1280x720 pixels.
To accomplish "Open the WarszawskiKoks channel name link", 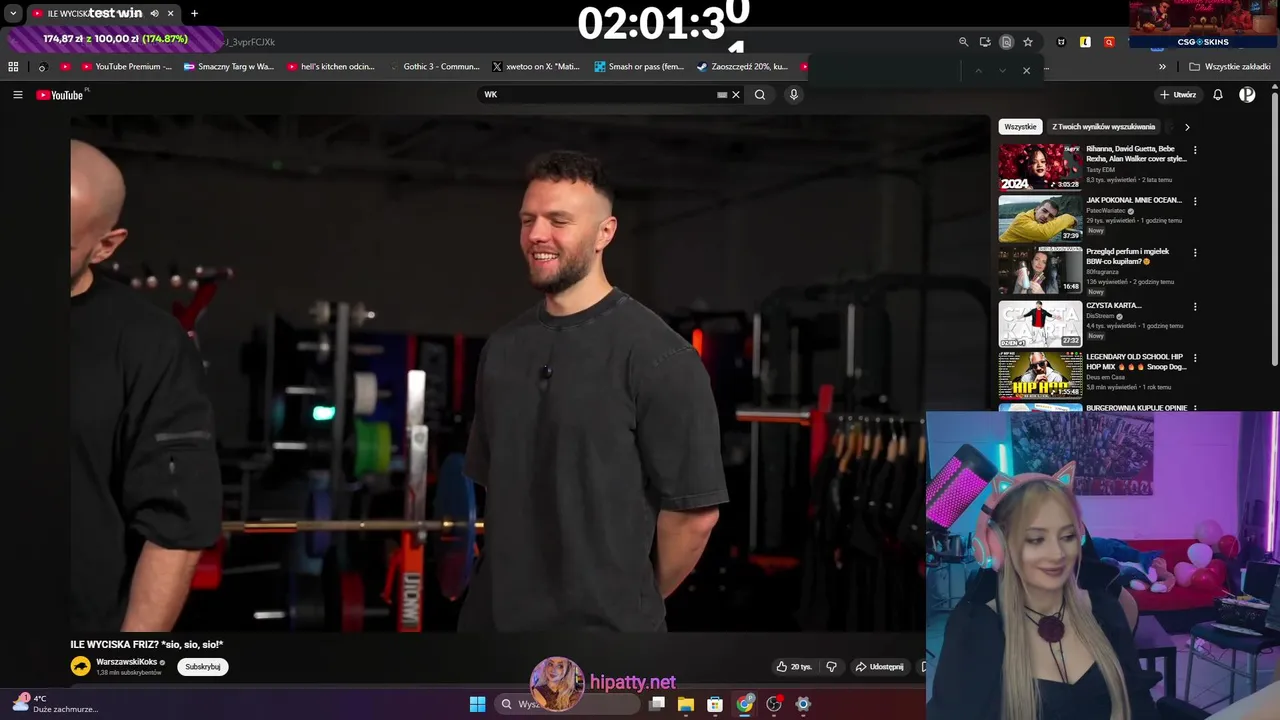I will 126,662.
